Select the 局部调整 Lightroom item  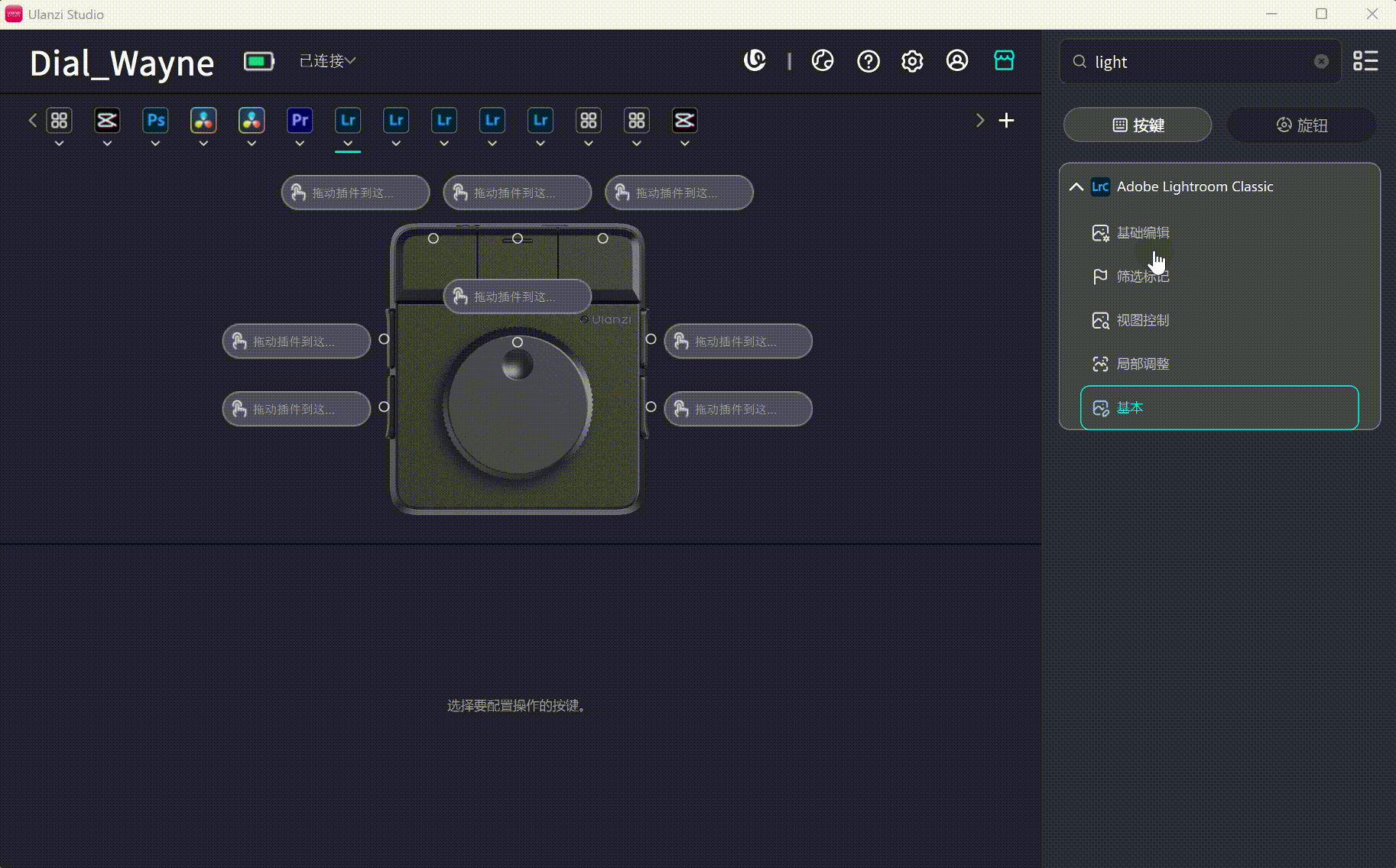pos(1143,364)
